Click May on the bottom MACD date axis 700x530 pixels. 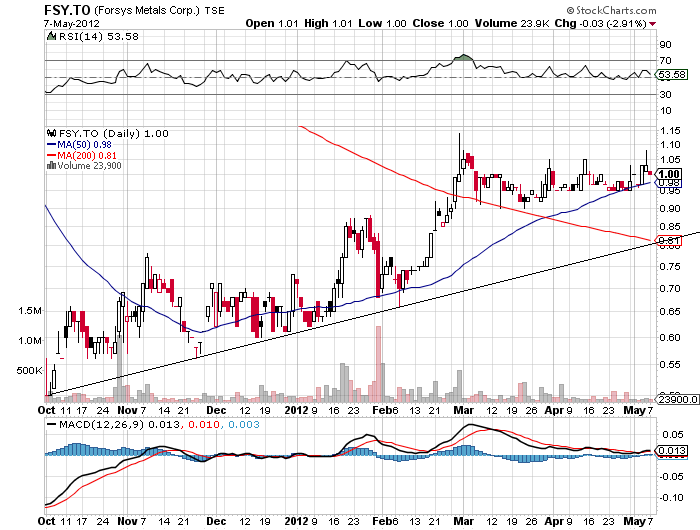(634, 521)
